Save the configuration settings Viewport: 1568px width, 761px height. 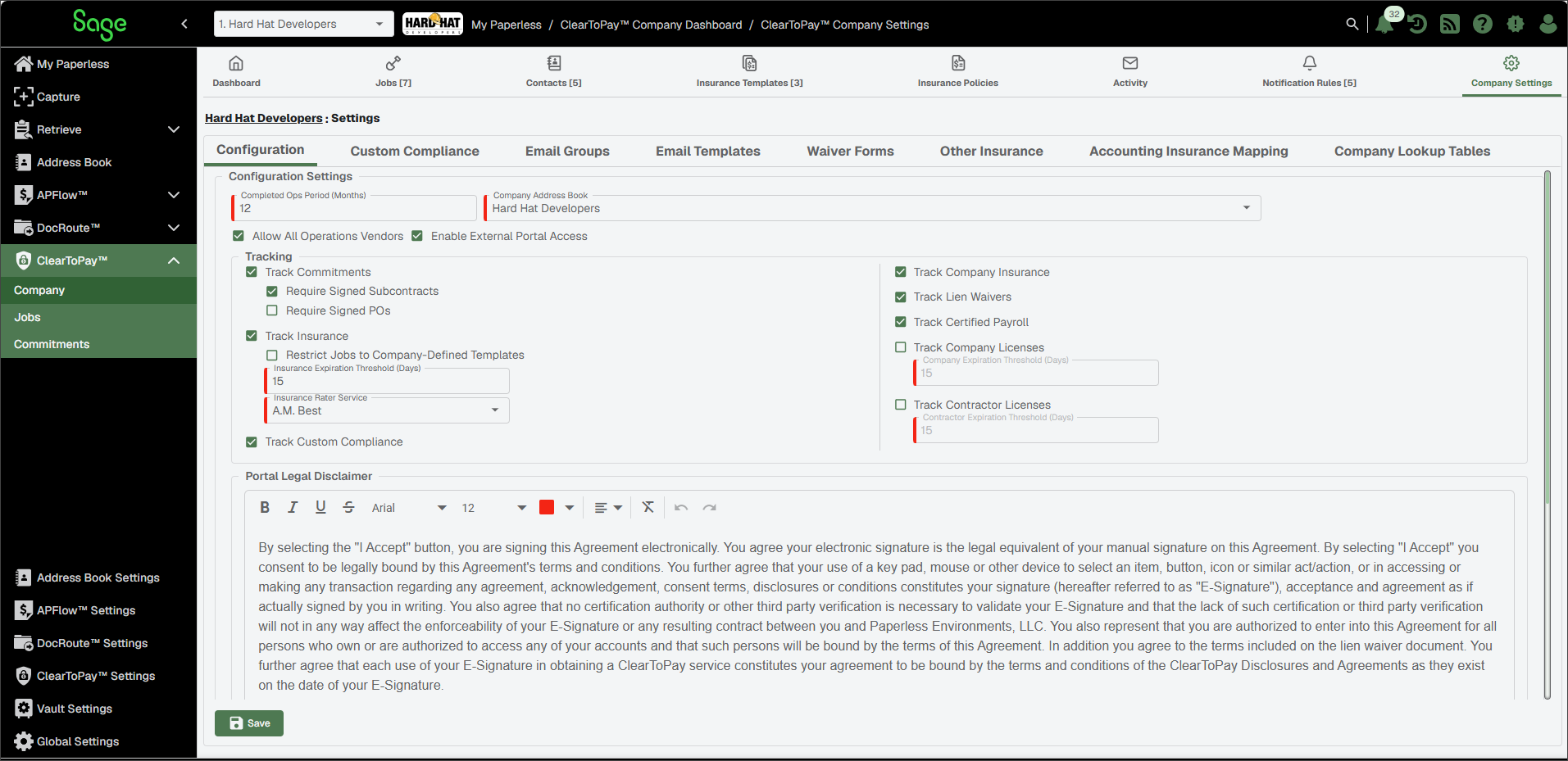[249, 723]
